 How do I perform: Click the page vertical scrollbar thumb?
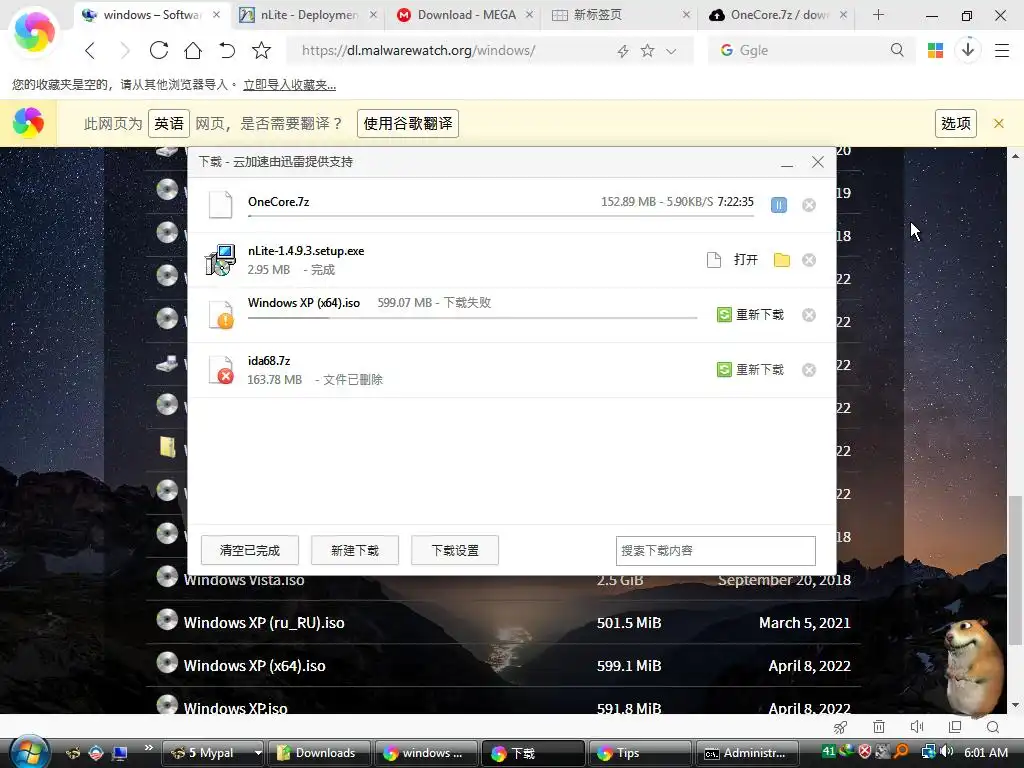(x=1014, y=569)
